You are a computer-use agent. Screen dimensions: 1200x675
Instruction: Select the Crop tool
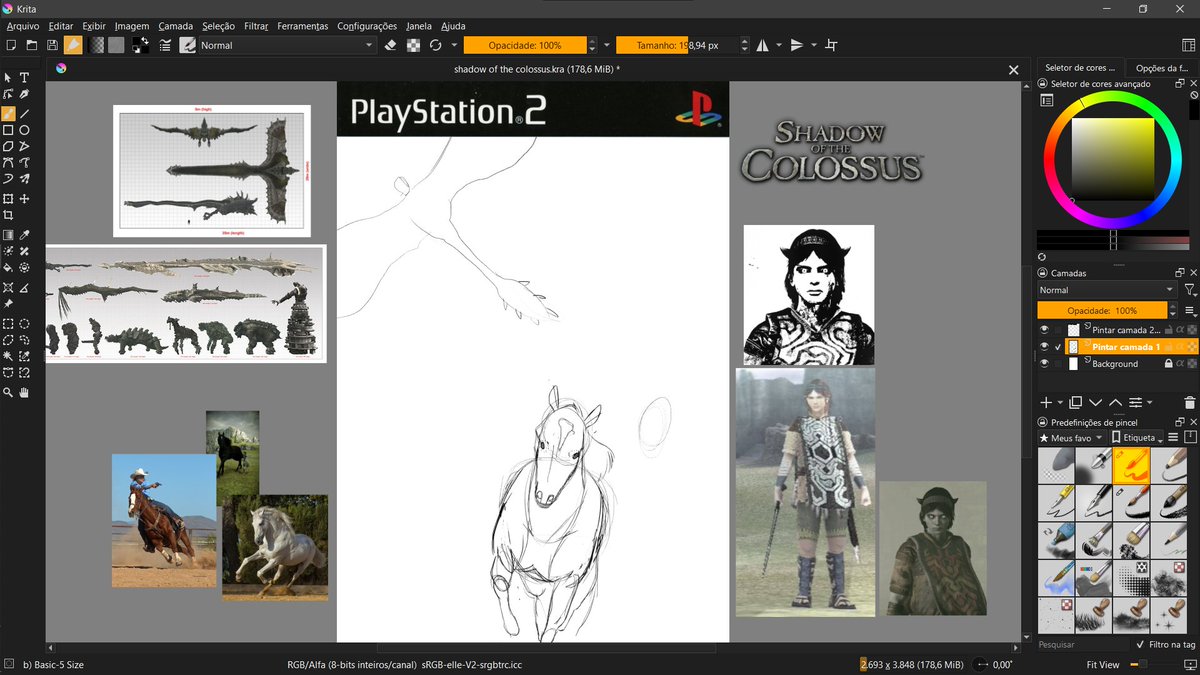pyautogui.click(x=8, y=216)
